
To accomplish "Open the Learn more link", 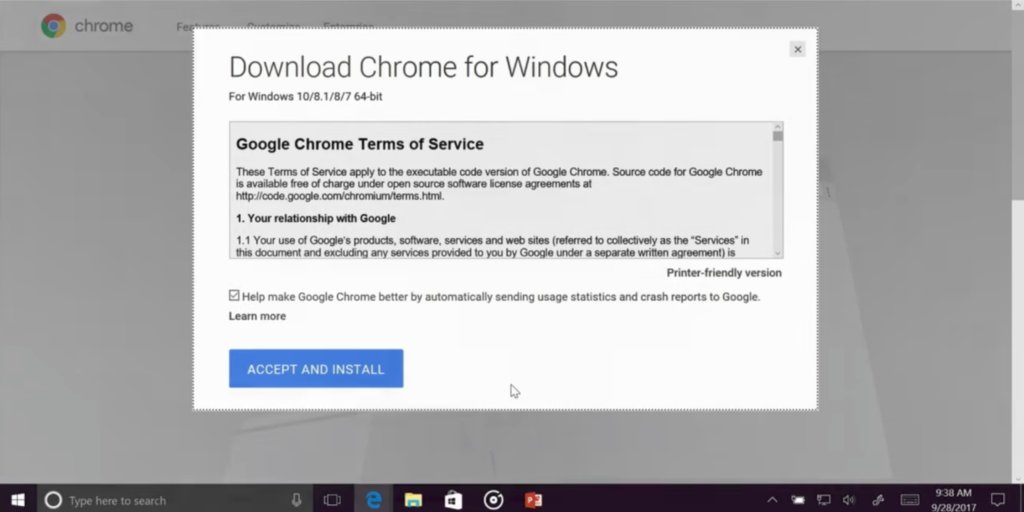I will pyautogui.click(x=257, y=316).
